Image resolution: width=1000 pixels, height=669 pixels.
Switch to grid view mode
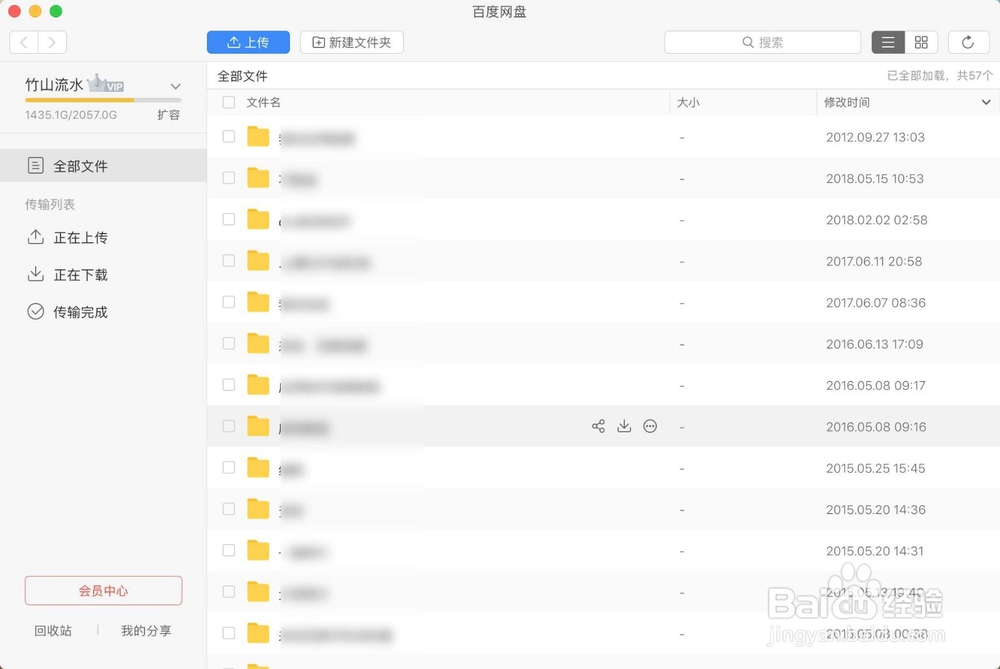(x=921, y=42)
